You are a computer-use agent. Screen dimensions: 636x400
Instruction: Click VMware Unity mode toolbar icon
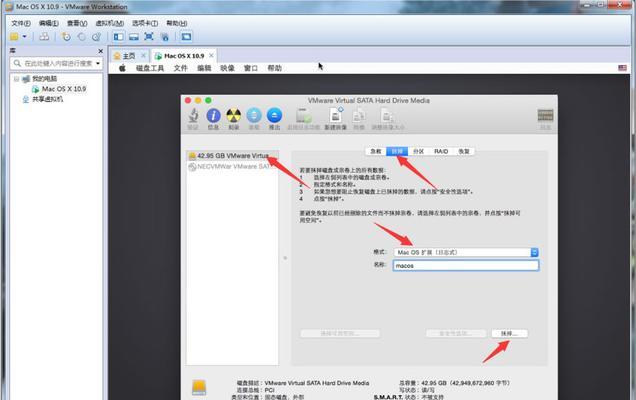pos(165,37)
